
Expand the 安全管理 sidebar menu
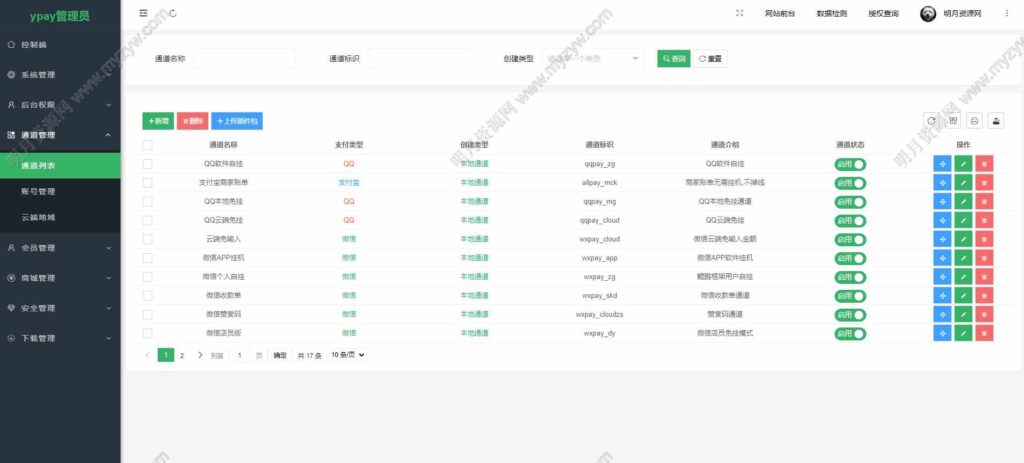point(60,308)
